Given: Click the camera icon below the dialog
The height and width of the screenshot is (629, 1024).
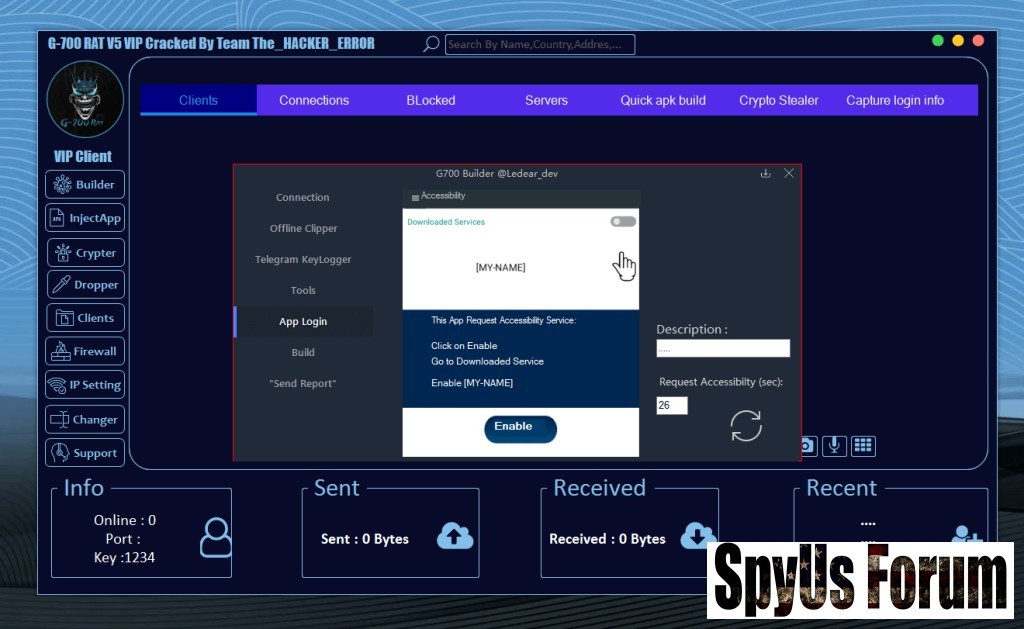Looking at the screenshot, I should (x=807, y=446).
